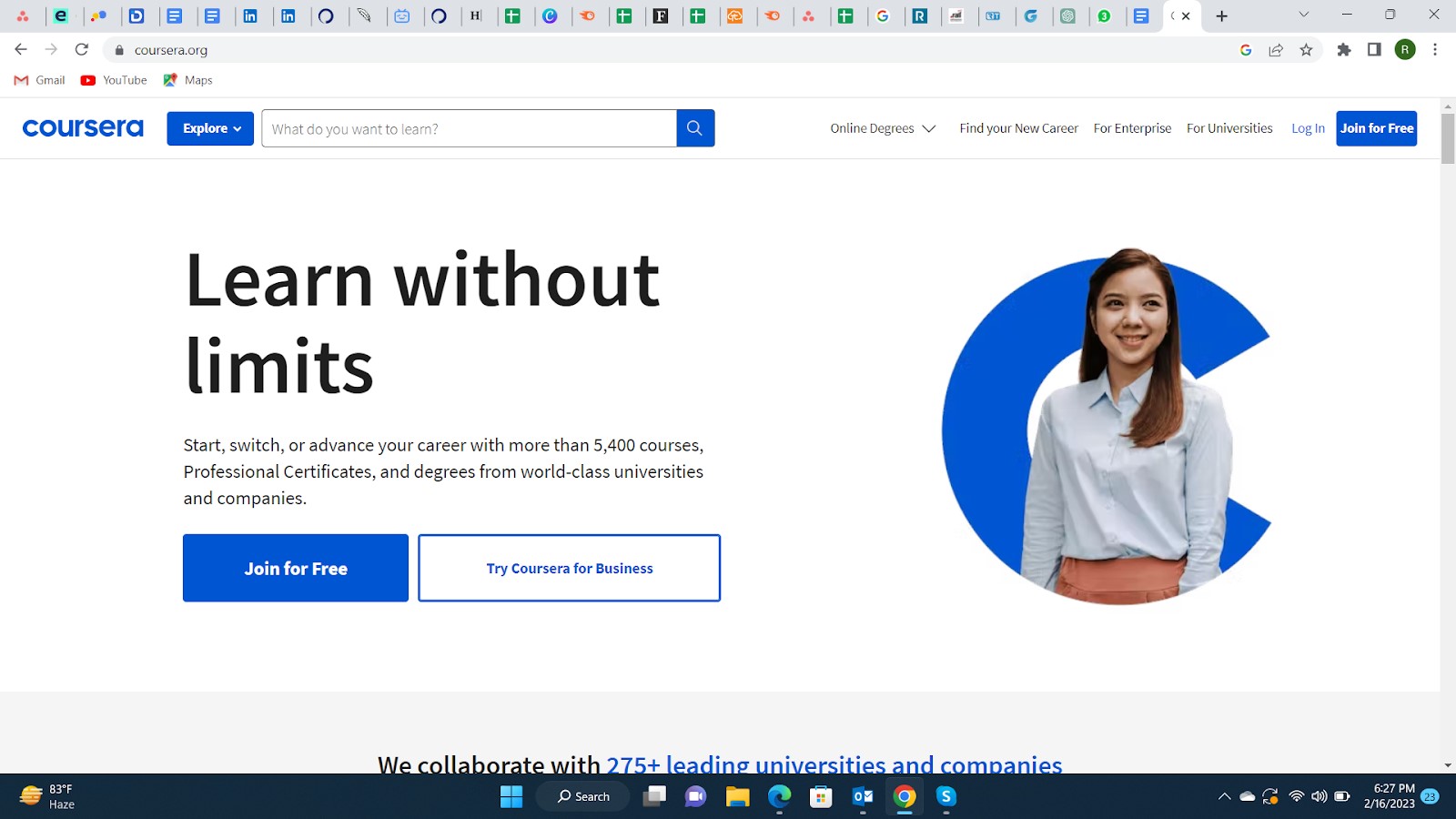The height and width of the screenshot is (819, 1456).
Task: Click the large Join for Free button
Action: (x=296, y=568)
